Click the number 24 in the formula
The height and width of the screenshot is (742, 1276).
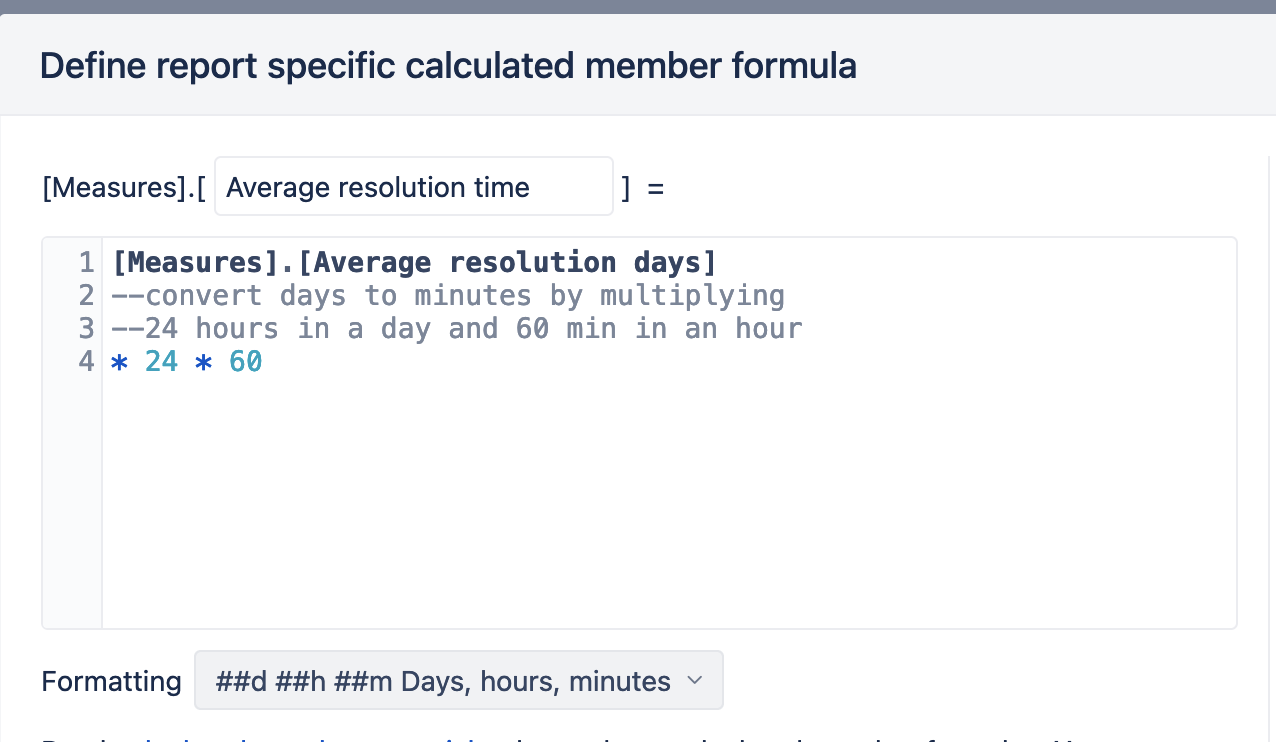[161, 362]
